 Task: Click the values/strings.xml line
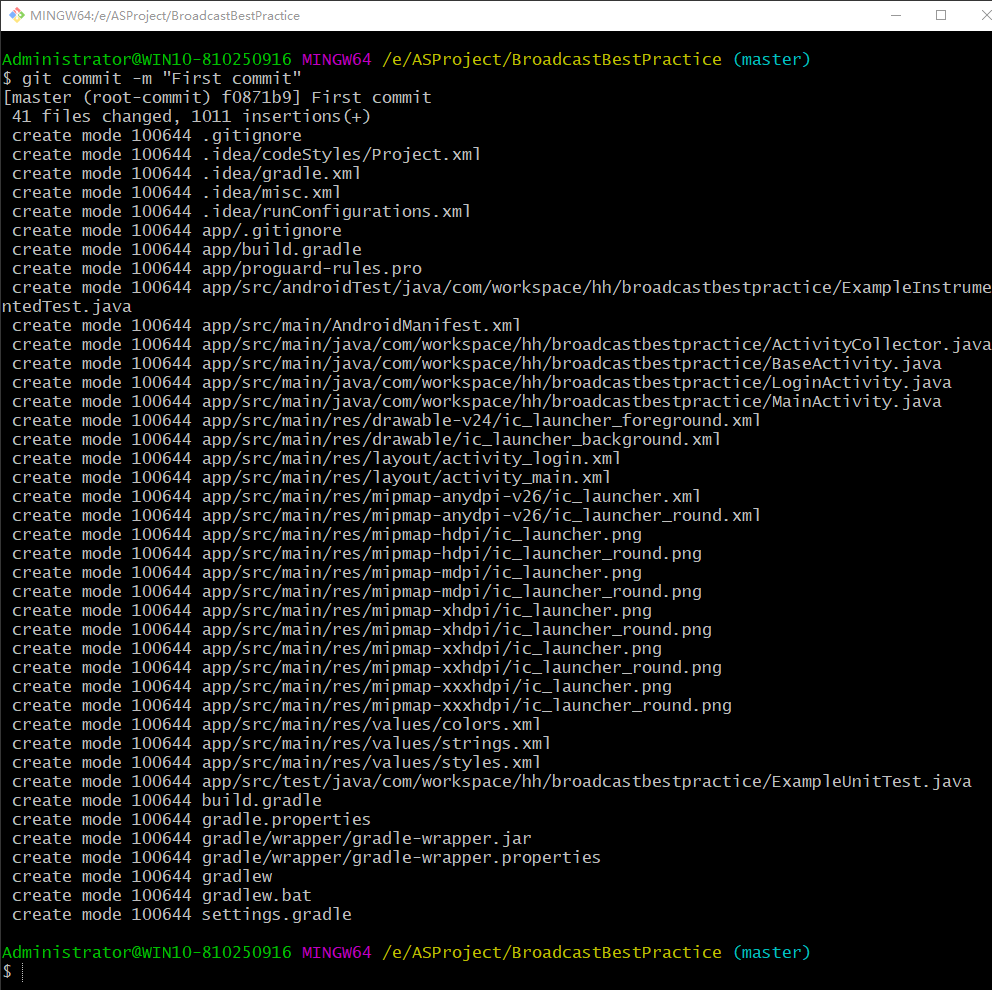tap(282, 743)
